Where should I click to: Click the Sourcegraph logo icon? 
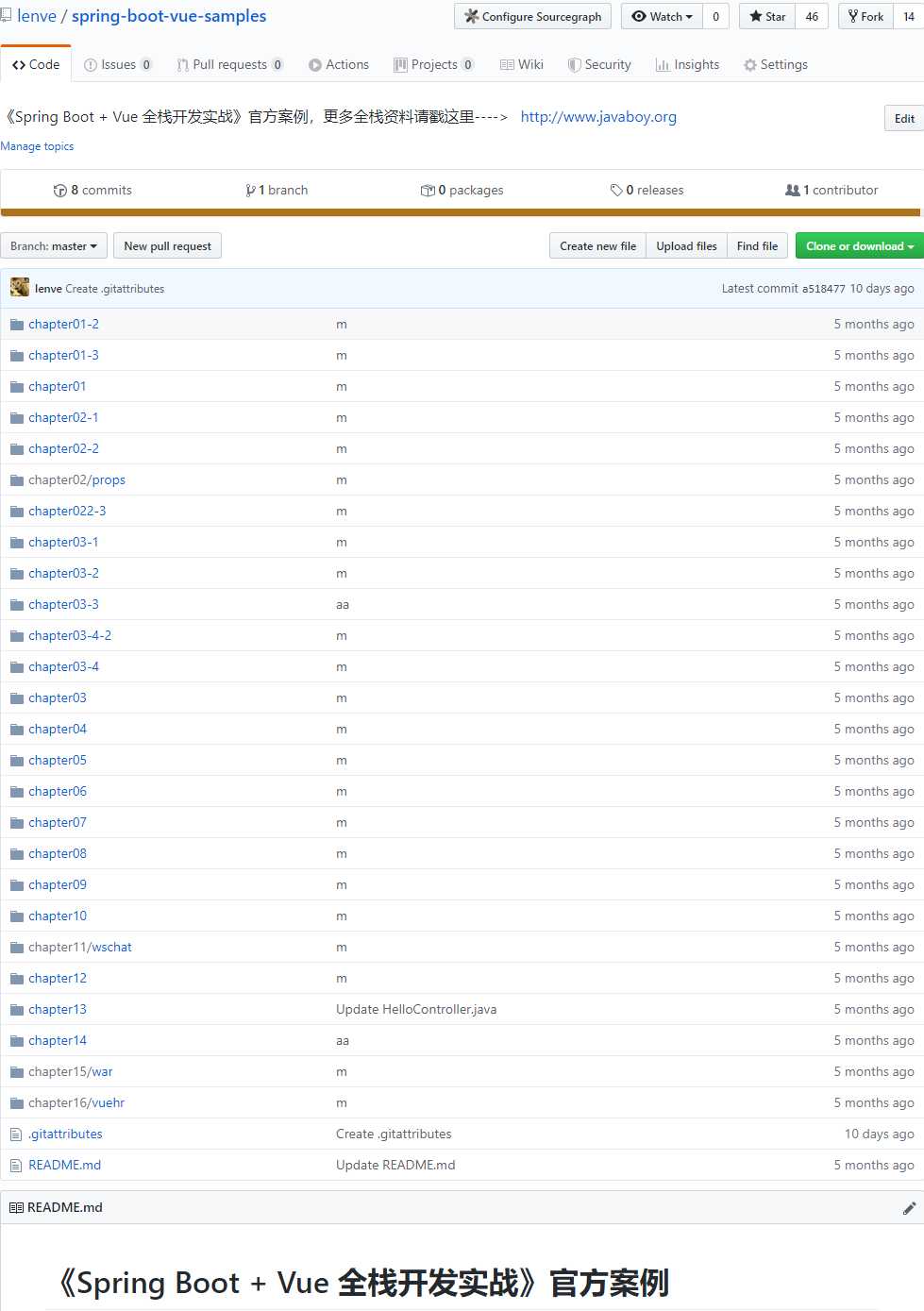(472, 16)
